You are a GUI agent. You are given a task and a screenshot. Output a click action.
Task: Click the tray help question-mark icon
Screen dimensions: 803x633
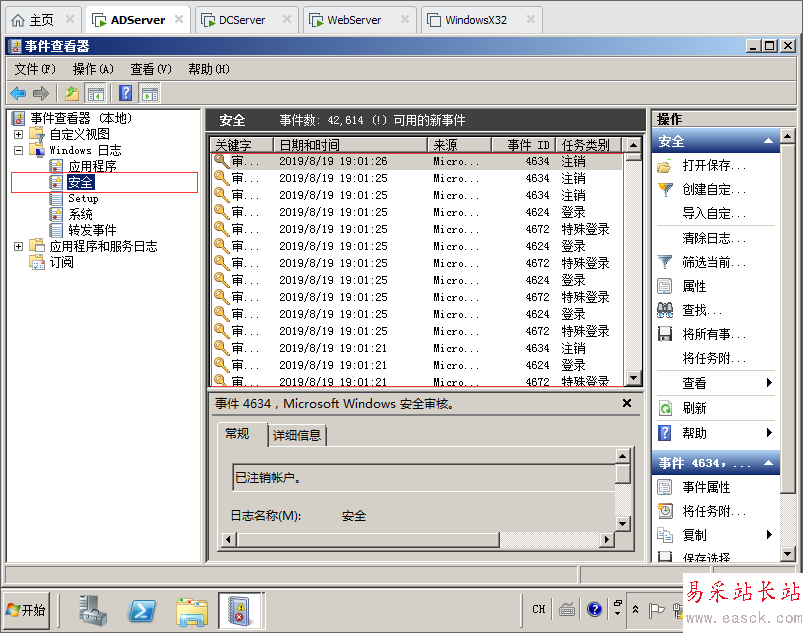tap(595, 609)
